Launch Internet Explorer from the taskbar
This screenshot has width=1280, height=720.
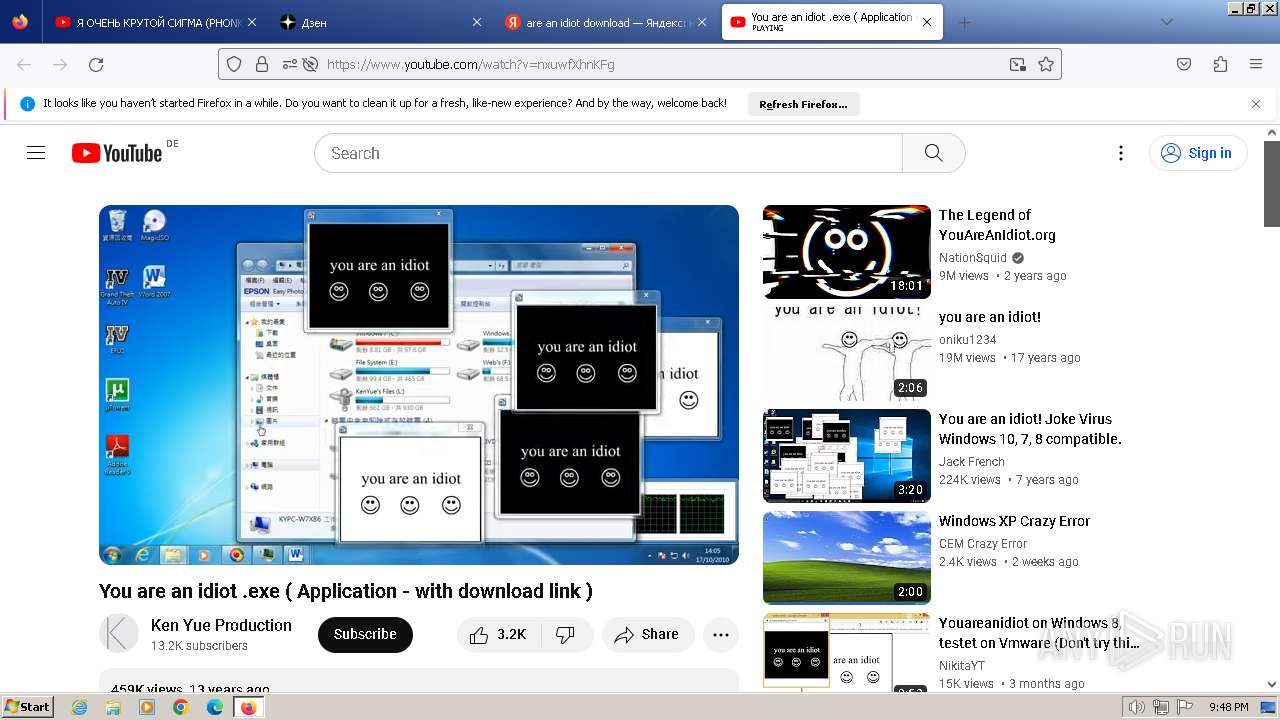tap(80, 707)
